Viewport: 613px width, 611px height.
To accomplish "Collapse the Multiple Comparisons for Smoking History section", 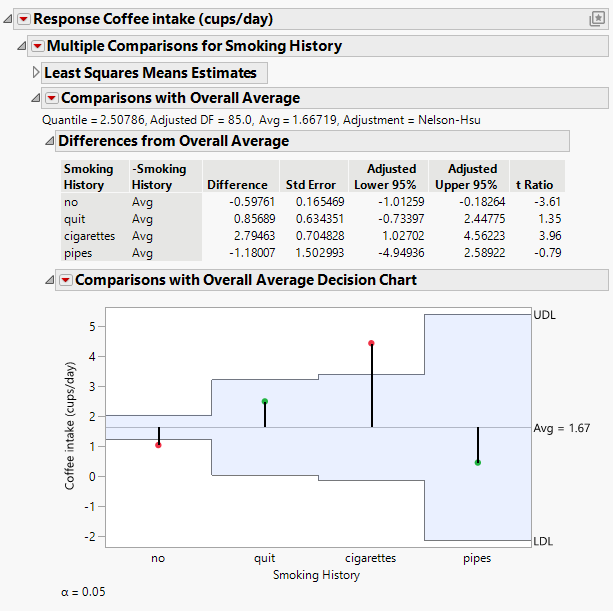I will click(23, 46).
